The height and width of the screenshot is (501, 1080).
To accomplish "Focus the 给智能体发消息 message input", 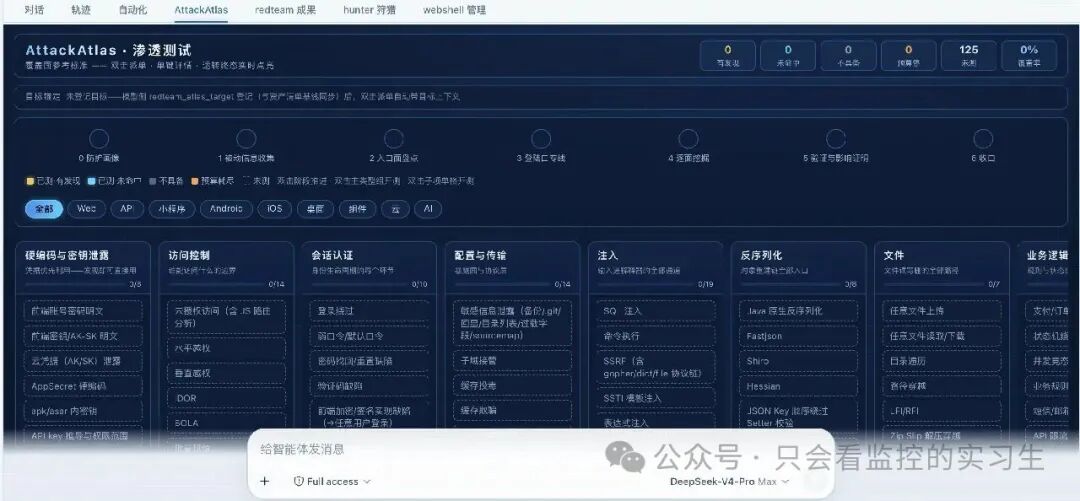I will click(x=541, y=449).
